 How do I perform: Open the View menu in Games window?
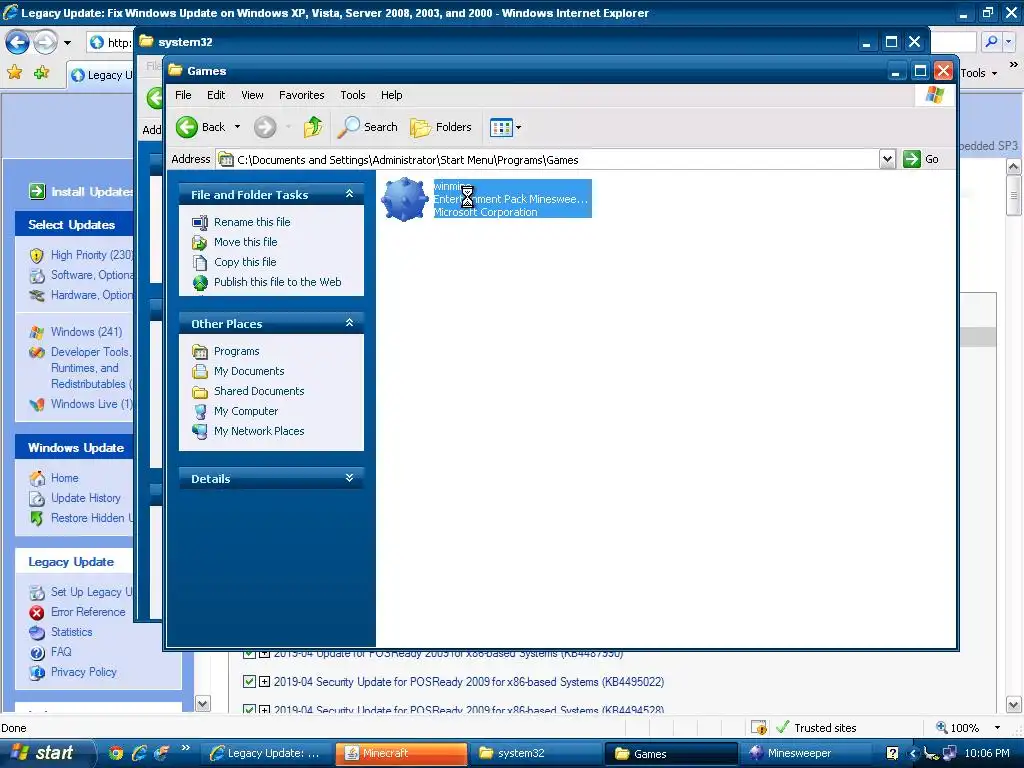252,95
